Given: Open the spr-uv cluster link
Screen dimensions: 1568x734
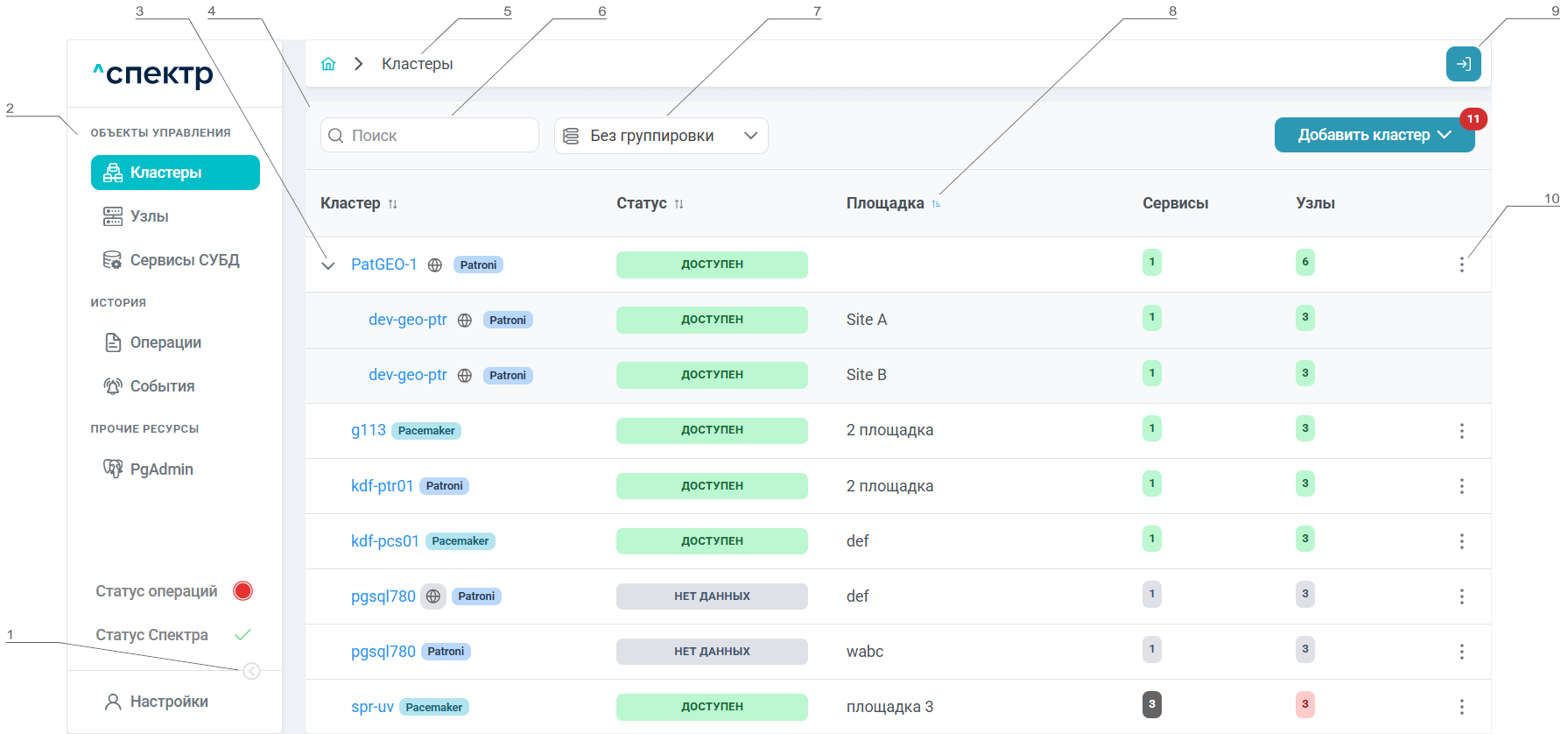Looking at the screenshot, I should (372, 707).
